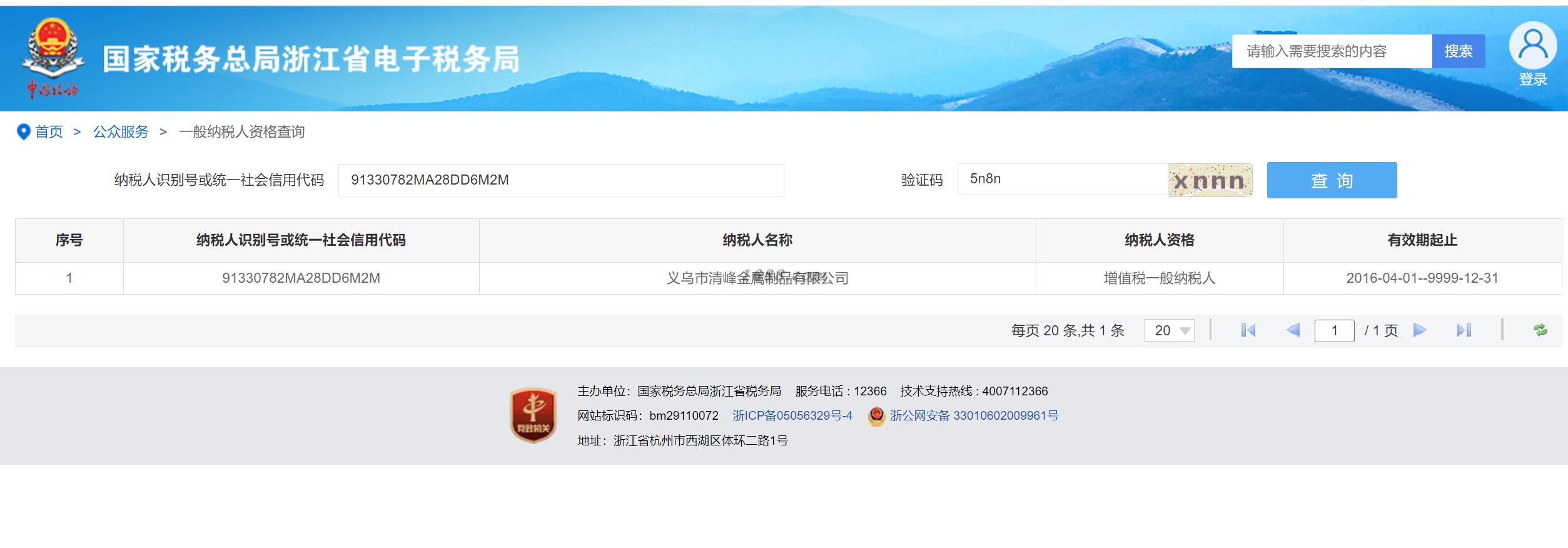Refresh the results table with green icon
1568x548 pixels.
tap(1540, 330)
